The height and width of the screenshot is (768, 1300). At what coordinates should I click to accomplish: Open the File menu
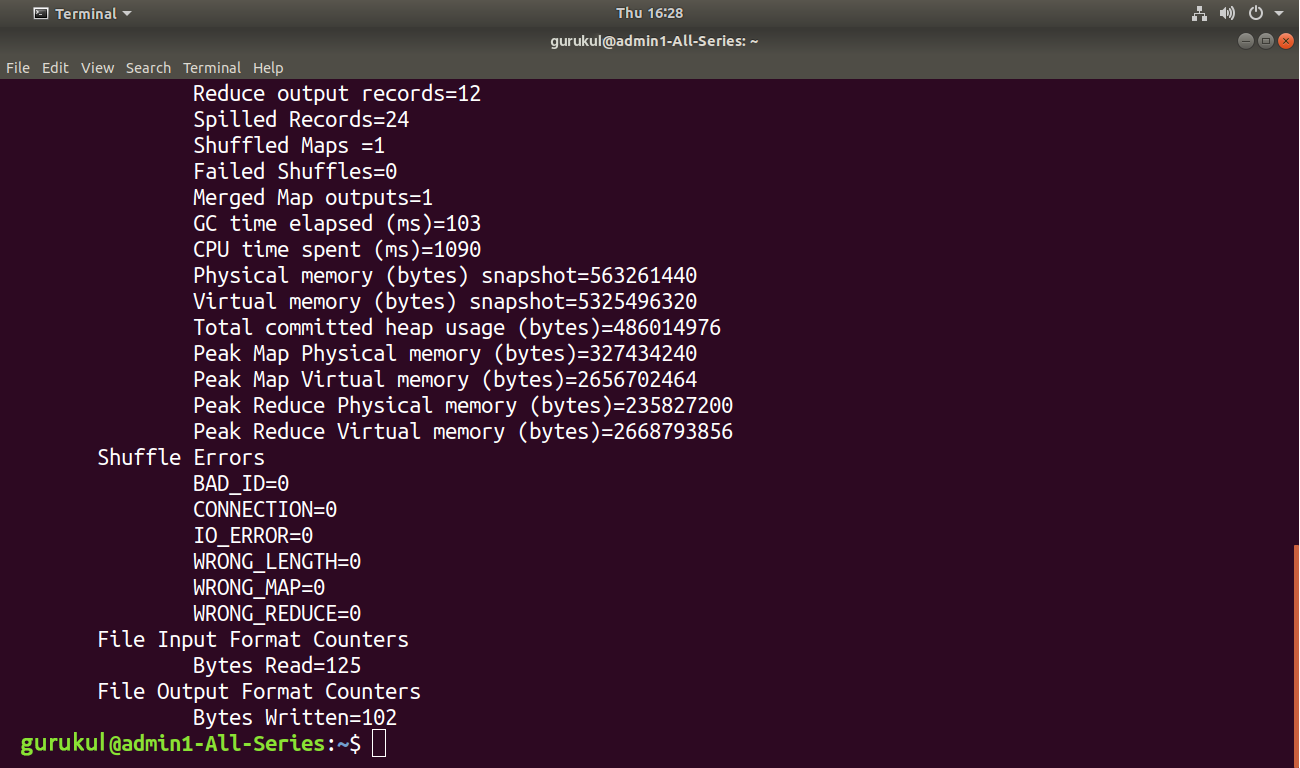[x=18, y=68]
